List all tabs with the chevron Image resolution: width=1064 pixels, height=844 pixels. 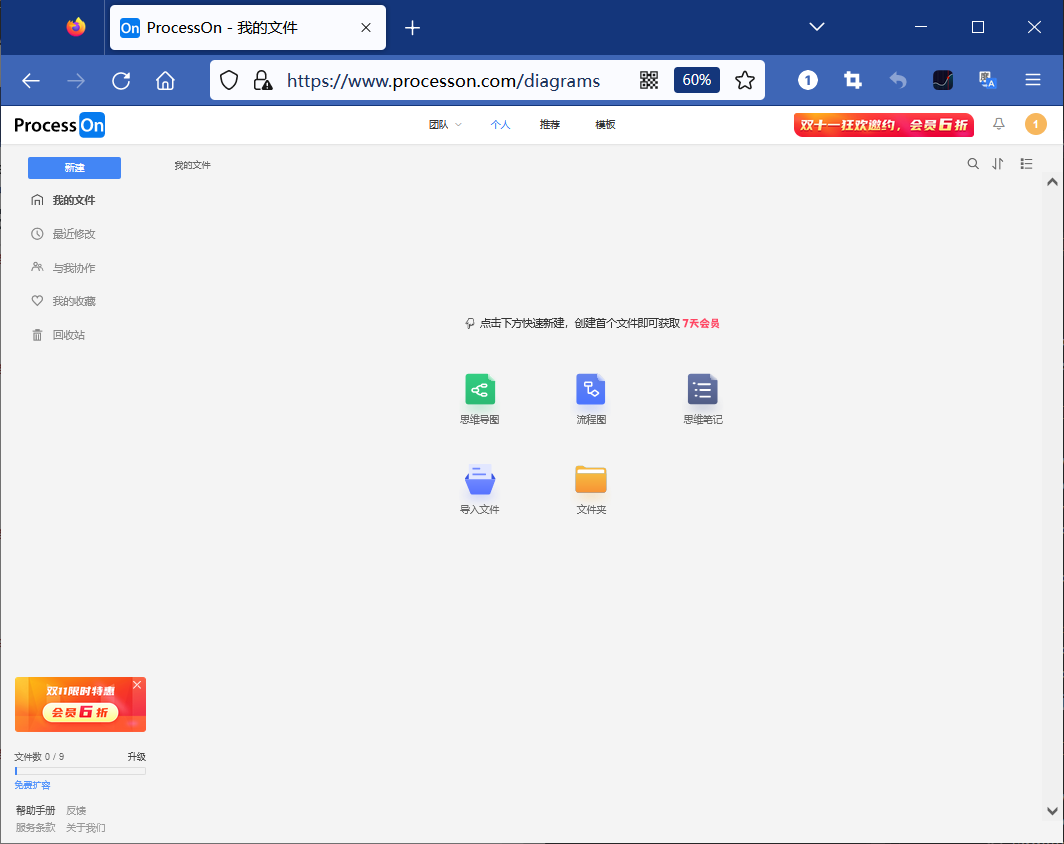click(817, 27)
